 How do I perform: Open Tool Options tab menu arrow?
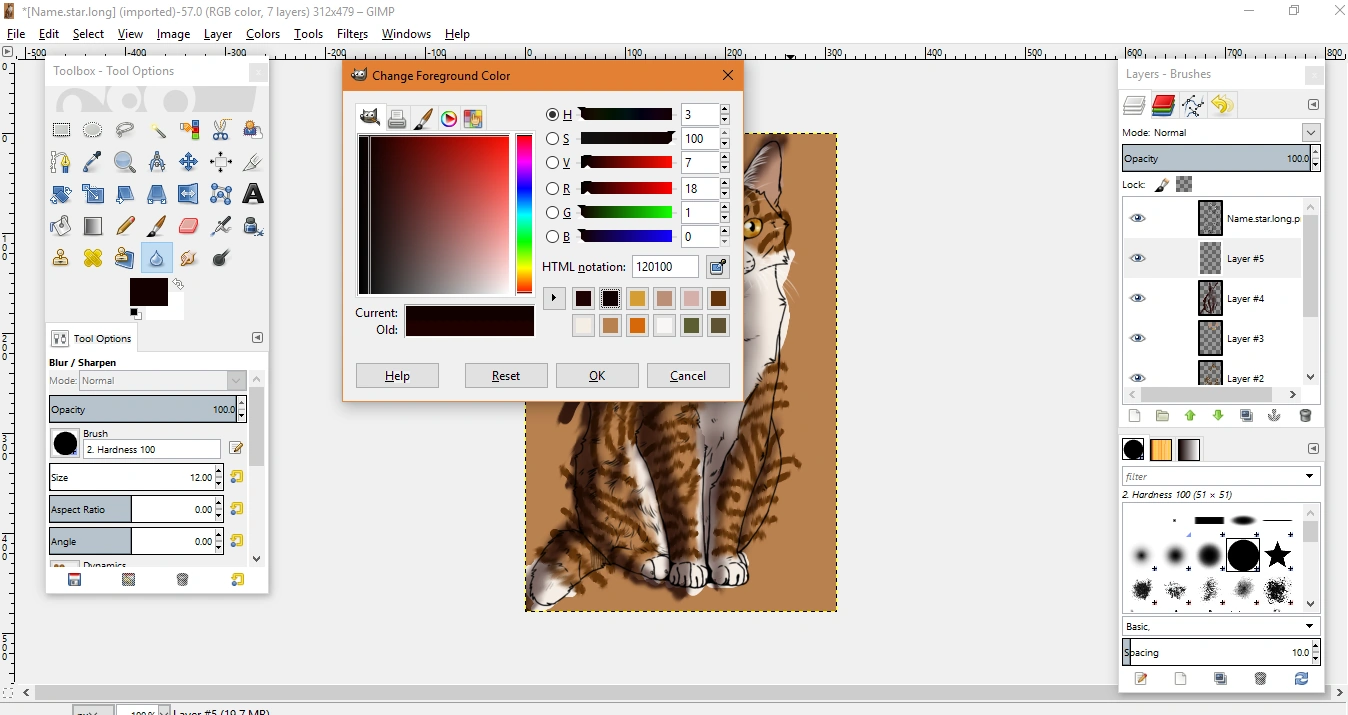click(257, 338)
